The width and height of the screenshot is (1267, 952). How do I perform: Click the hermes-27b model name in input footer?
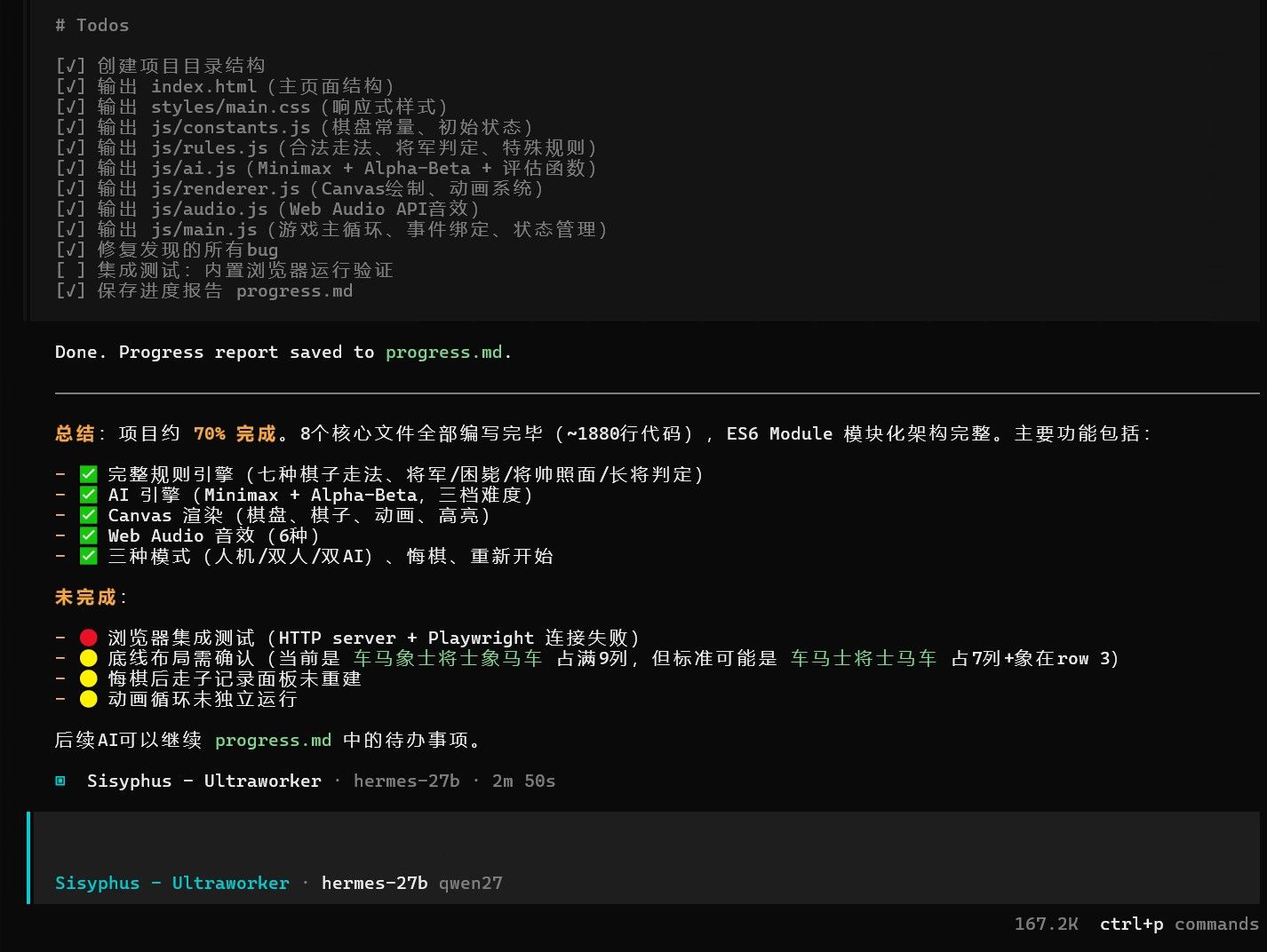pos(374,883)
